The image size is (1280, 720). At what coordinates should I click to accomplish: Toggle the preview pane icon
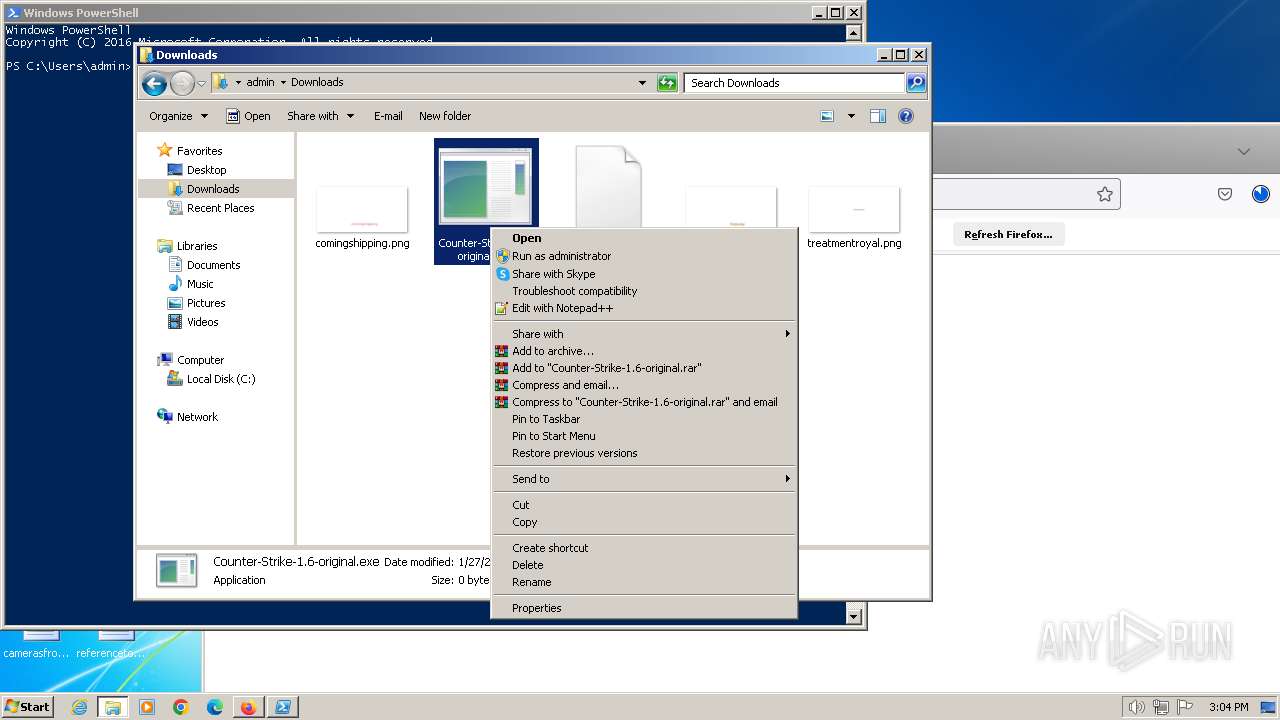pos(878,116)
